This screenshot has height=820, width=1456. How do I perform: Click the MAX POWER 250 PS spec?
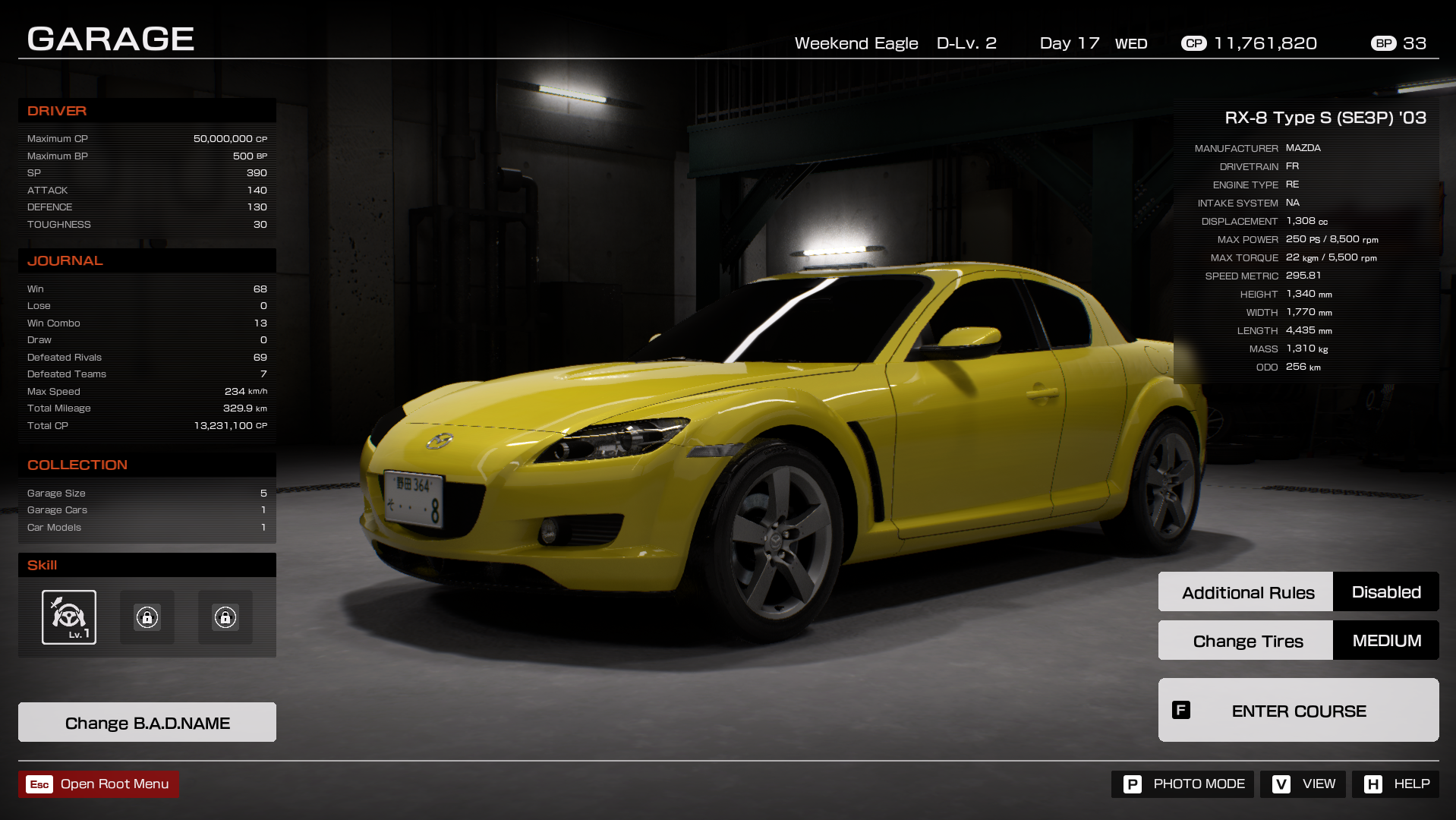pos(1298,239)
